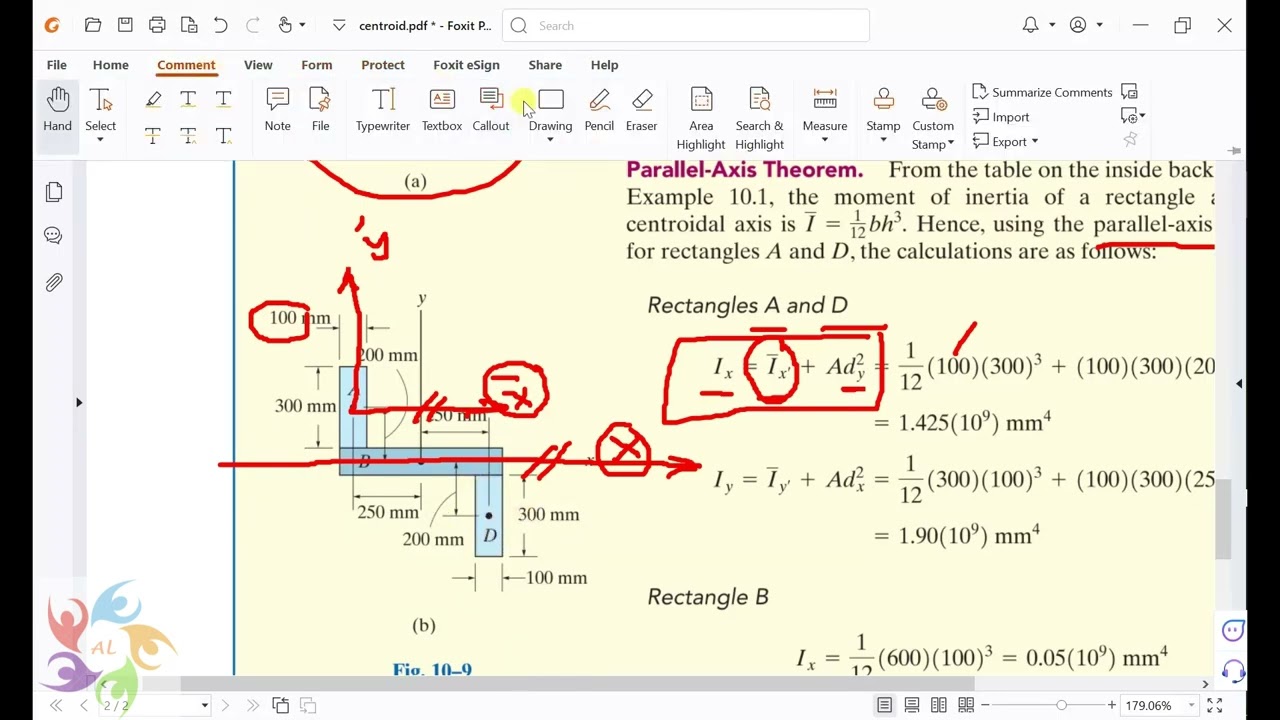The height and width of the screenshot is (720, 1280).
Task: Switch to the Form tab
Action: tap(317, 65)
